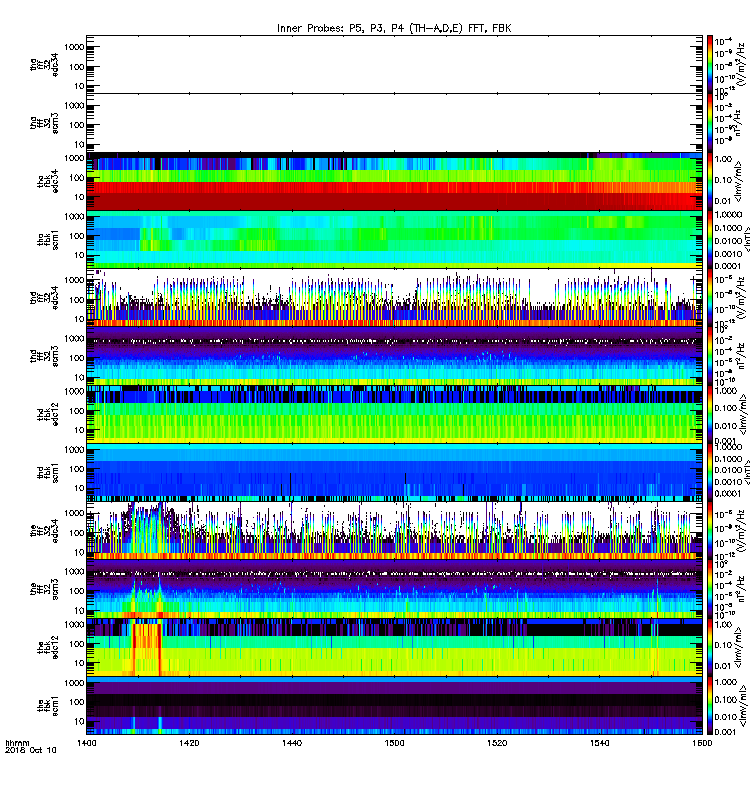Click the 1600 time axis label
The height and width of the screenshot is (800, 750).
tap(702, 743)
